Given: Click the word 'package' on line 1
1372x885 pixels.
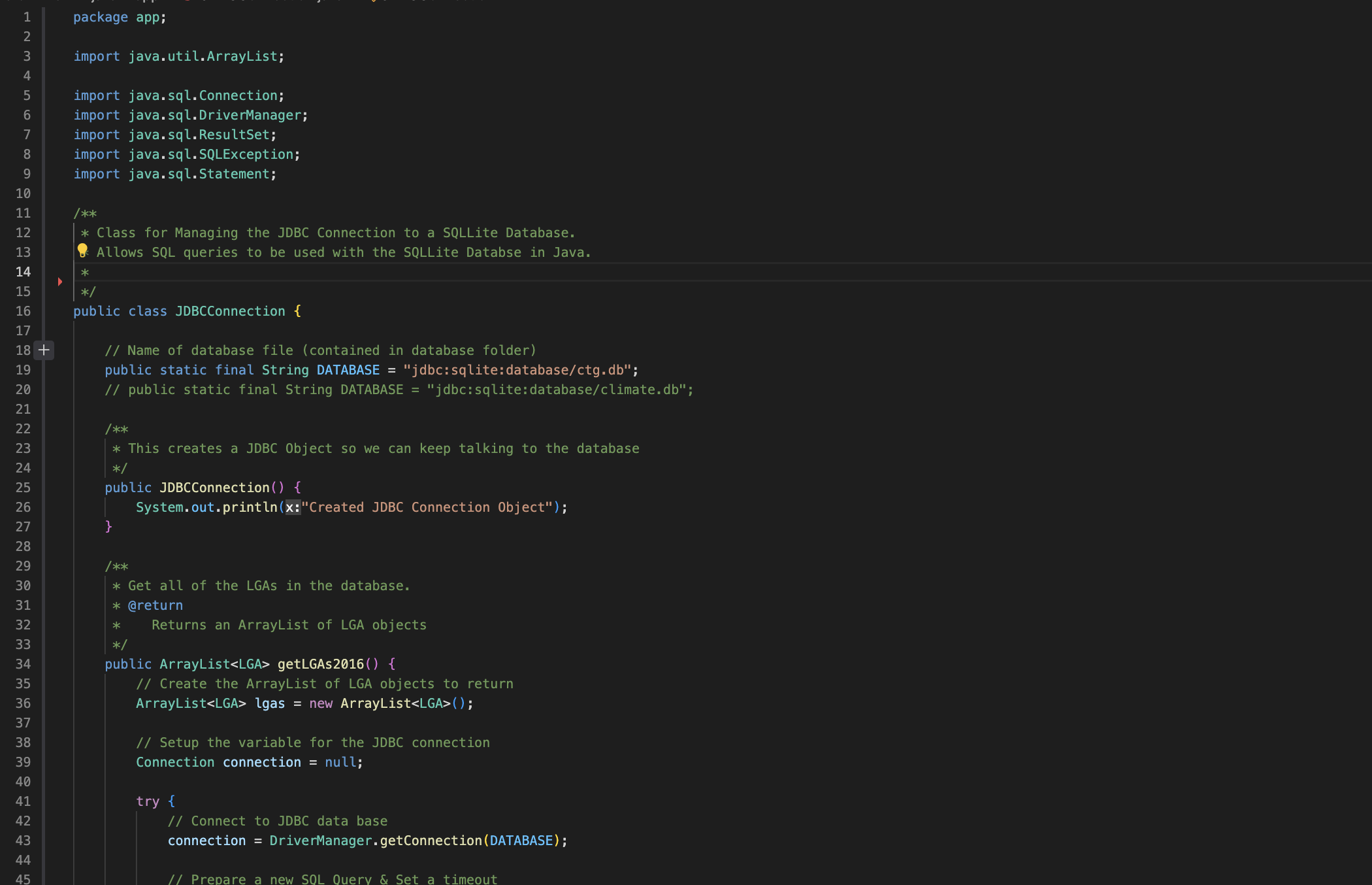Looking at the screenshot, I should [100, 17].
